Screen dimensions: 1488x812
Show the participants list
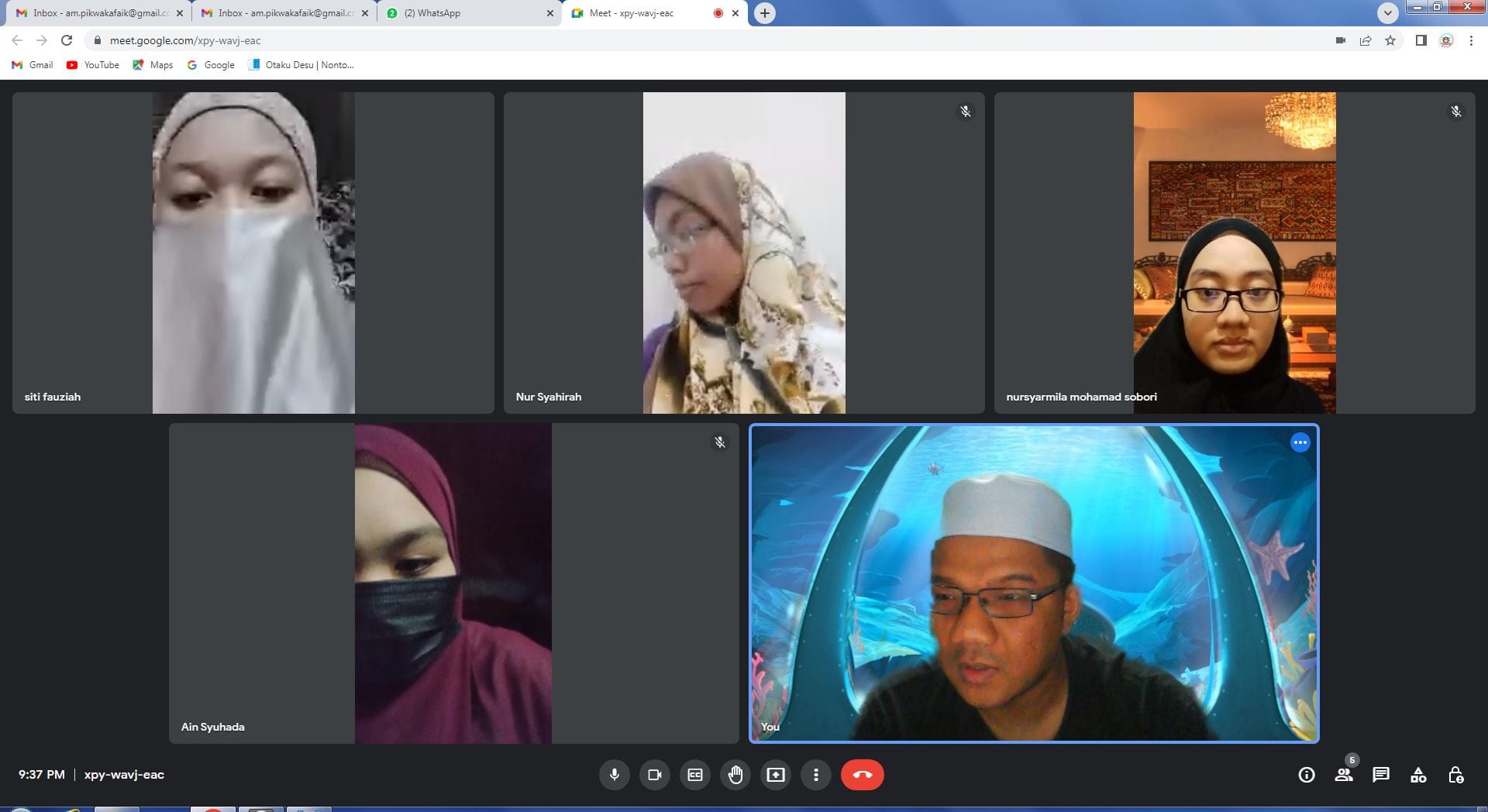click(x=1344, y=775)
